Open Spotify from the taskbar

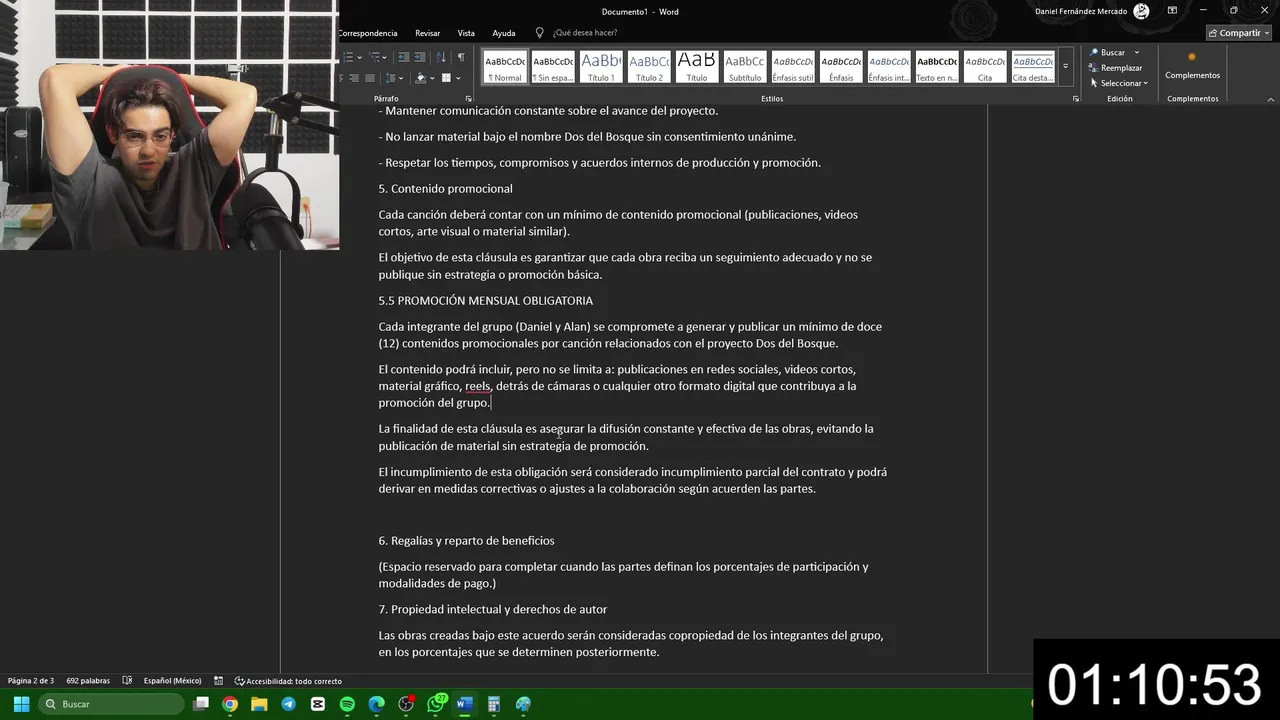(x=347, y=704)
